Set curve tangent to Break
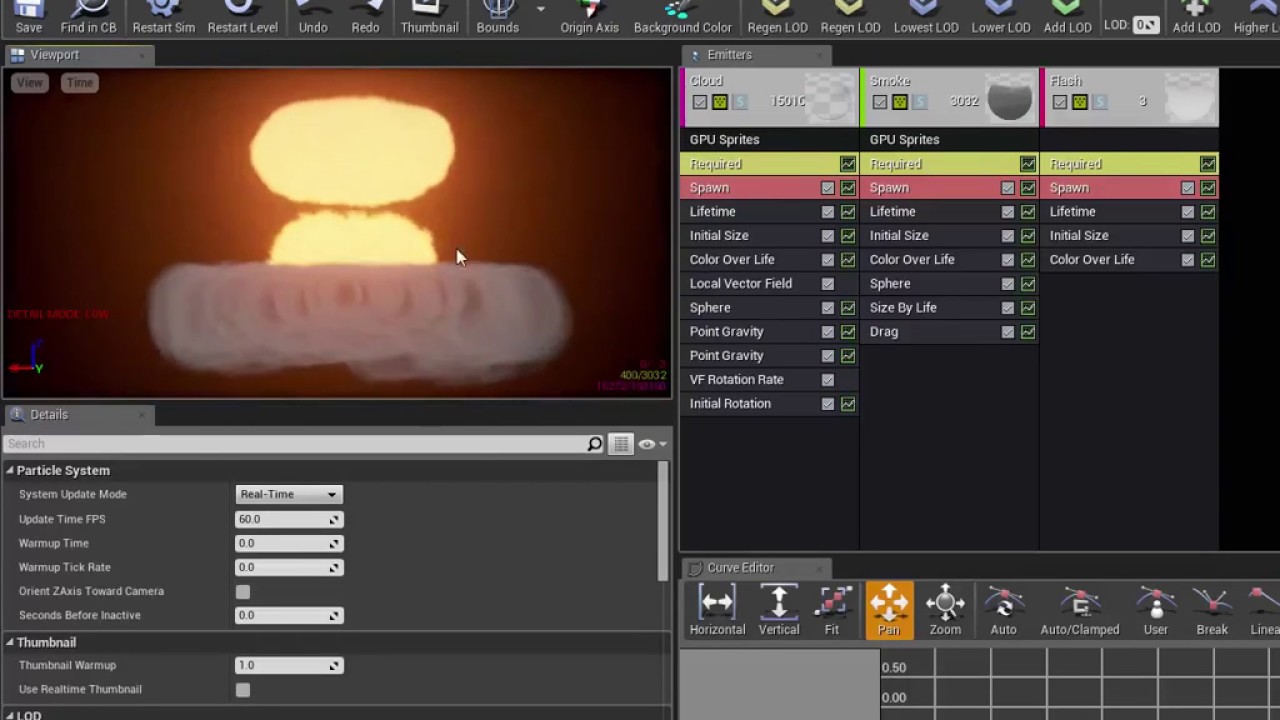Image resolution: width=1280 pixels, height=720 pixels. (x=1212, y=610)
